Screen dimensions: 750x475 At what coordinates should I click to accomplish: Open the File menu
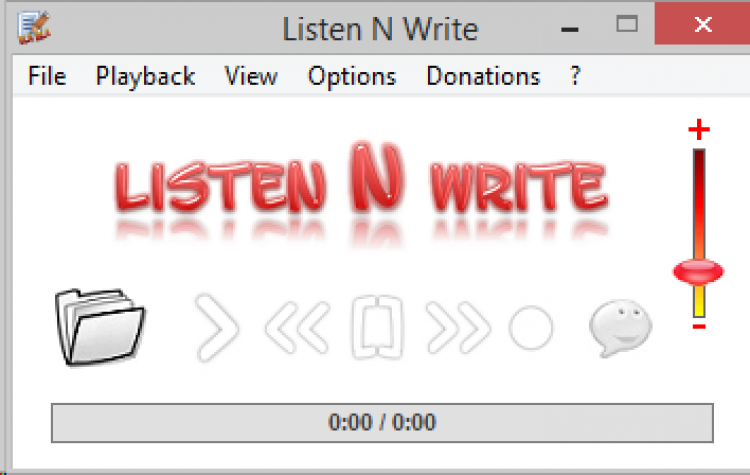(x=47, y=76)
